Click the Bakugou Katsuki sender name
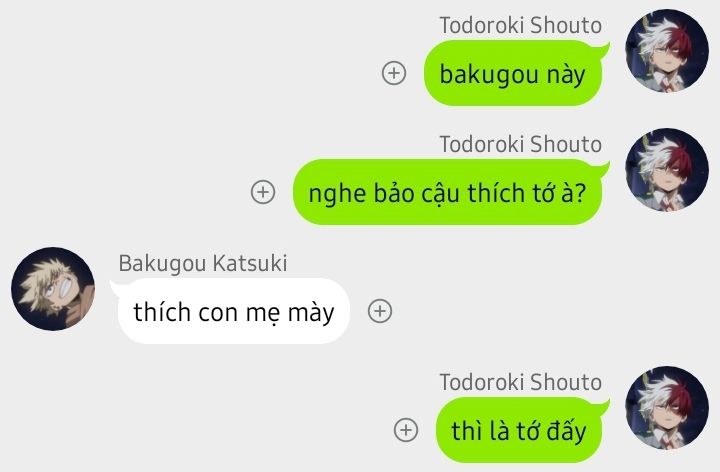 point(203,264)
